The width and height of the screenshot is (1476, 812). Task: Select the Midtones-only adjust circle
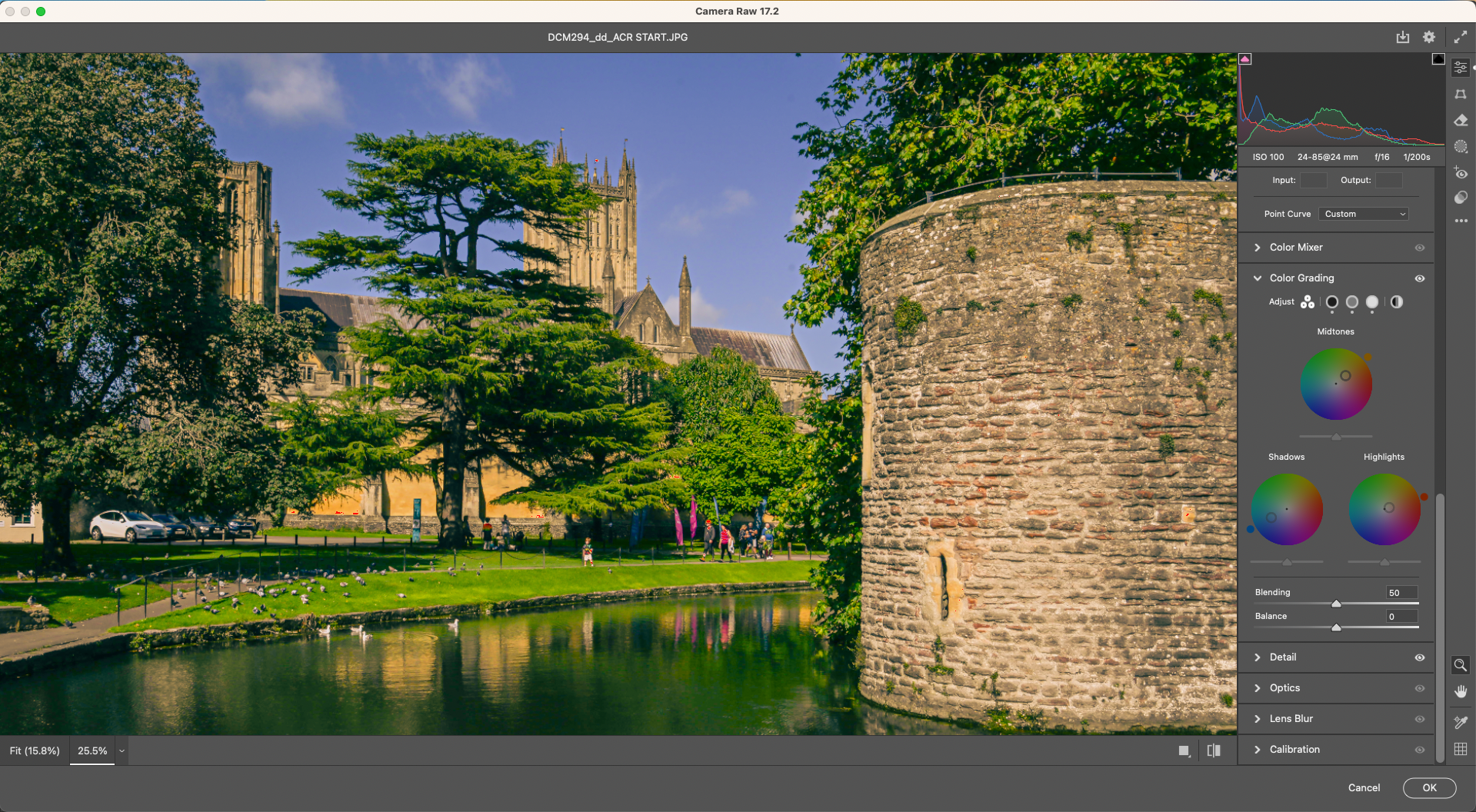pyautogui.click(x=1352, y=302)
